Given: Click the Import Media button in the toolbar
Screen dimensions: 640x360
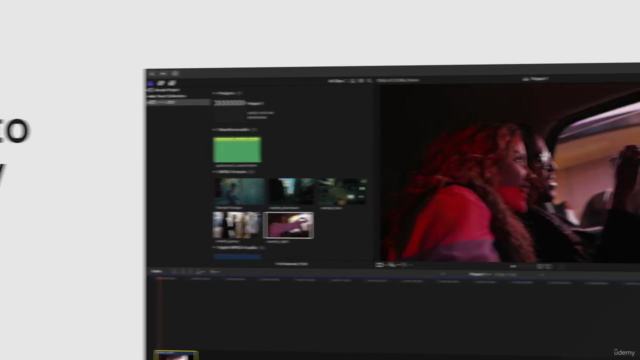Looking at the screenshot, I should point(152,74).
